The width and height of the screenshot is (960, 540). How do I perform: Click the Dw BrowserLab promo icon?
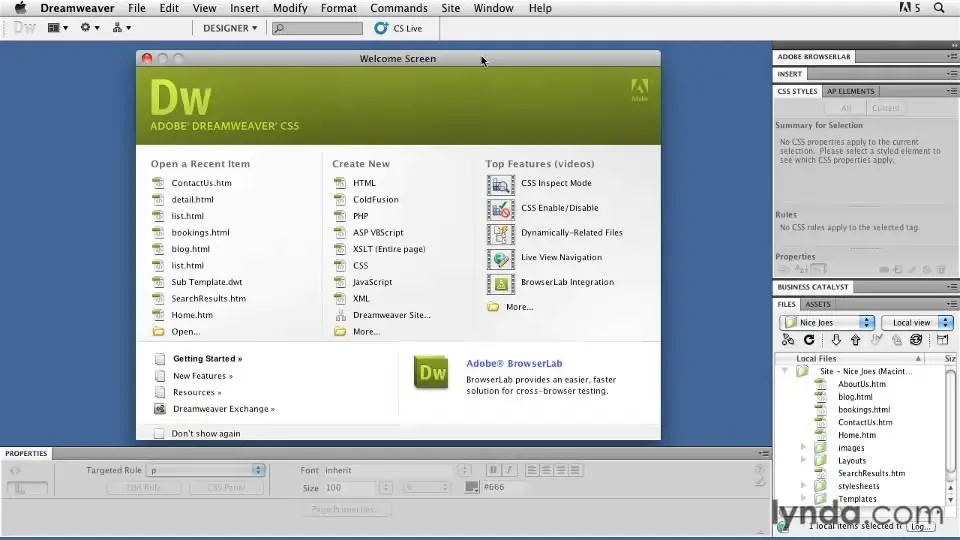431,372
